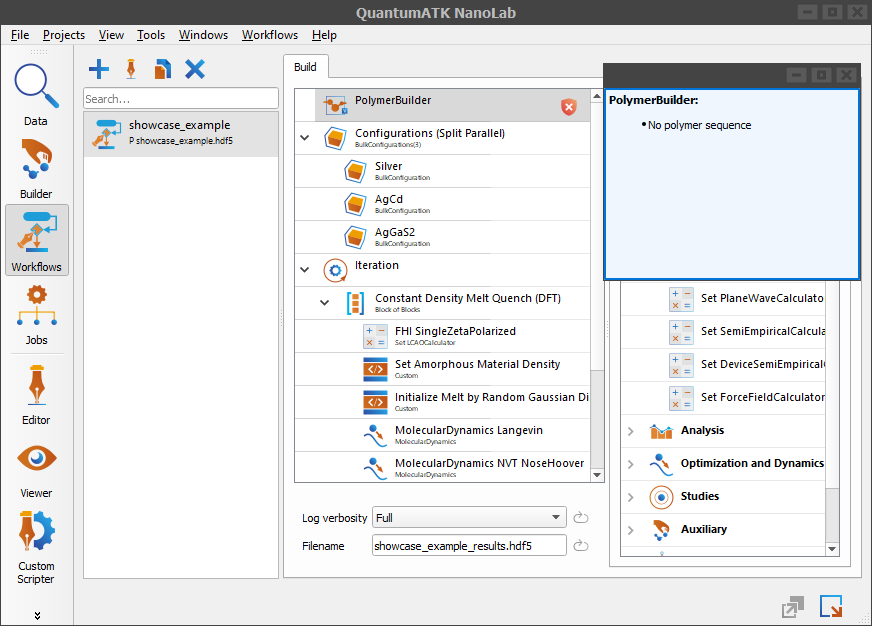Click the Set PlaneWaveCalculator block icon
Screen dimensions: 872x626
click(681, 299)
